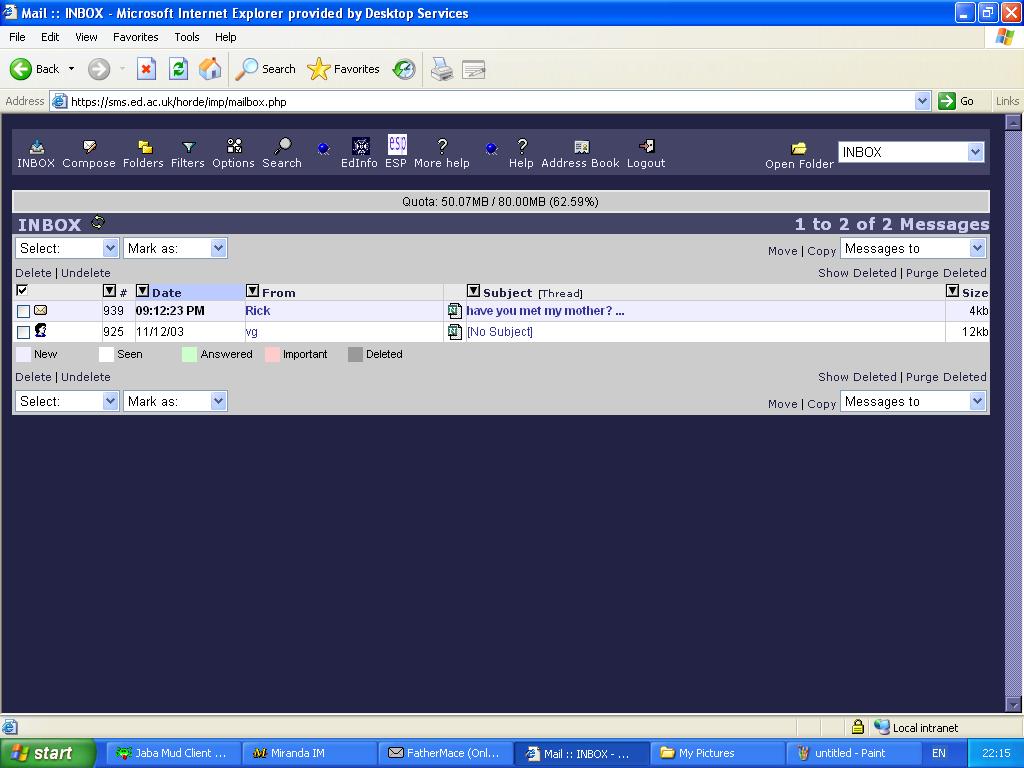The width and height of the screenshot is (1024, 768).
Task: Expand the address bar dropdown arrow
Action: click(x=922, y=101)
